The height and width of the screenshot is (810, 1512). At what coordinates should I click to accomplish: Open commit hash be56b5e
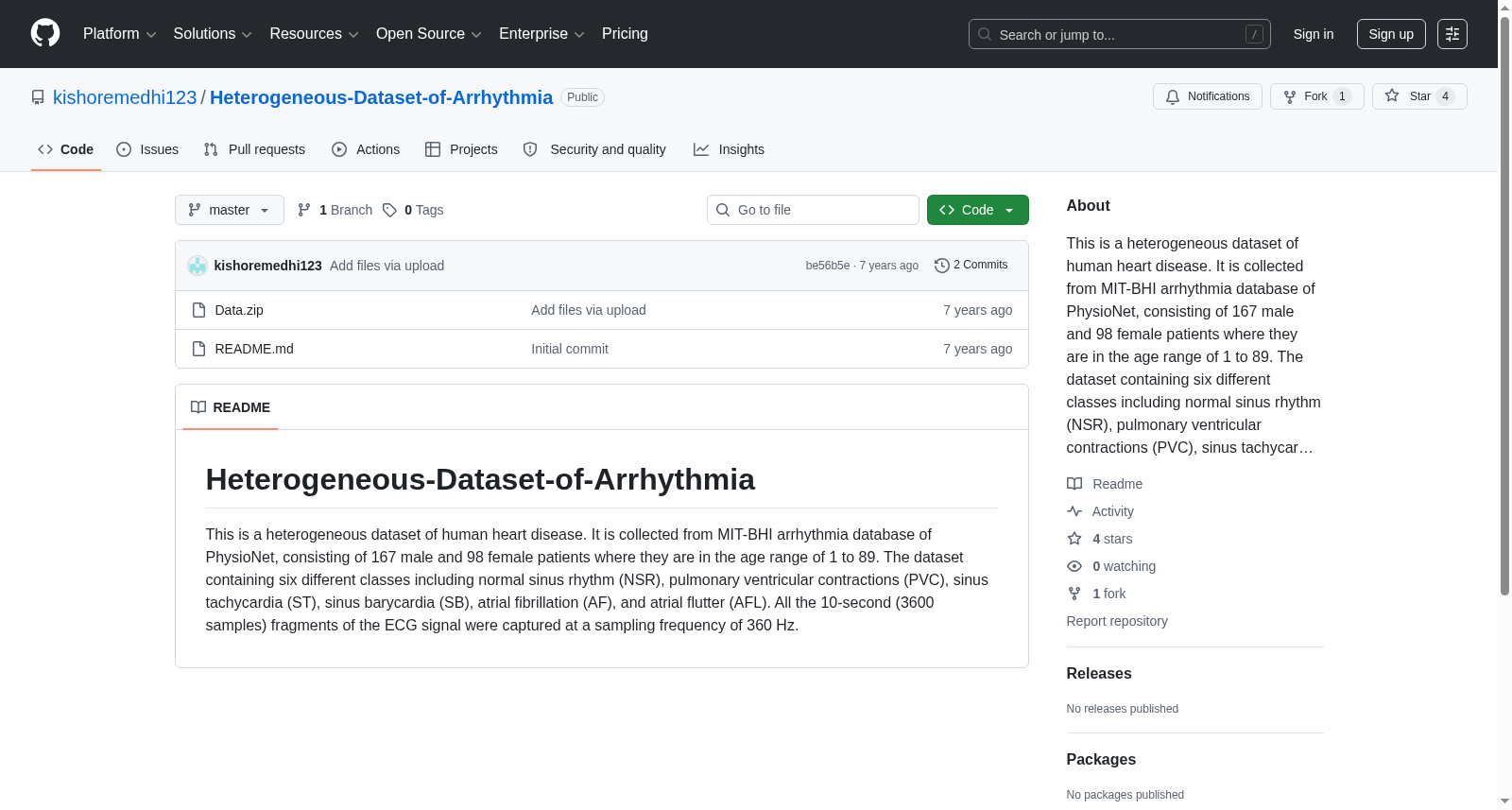[x=828, y=266]
